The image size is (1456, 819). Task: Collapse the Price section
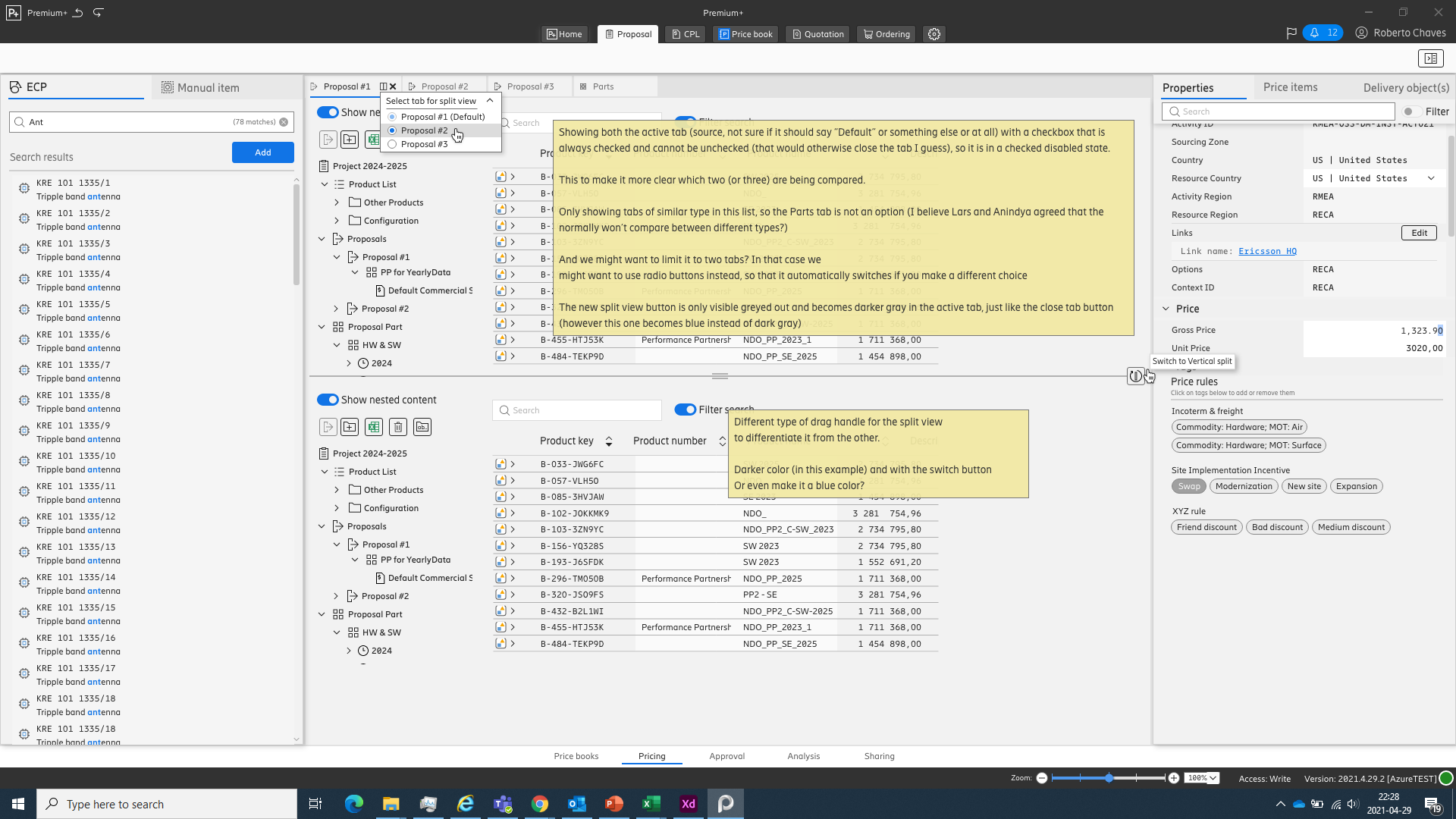pyautogui.click(x=1166, y=309)
